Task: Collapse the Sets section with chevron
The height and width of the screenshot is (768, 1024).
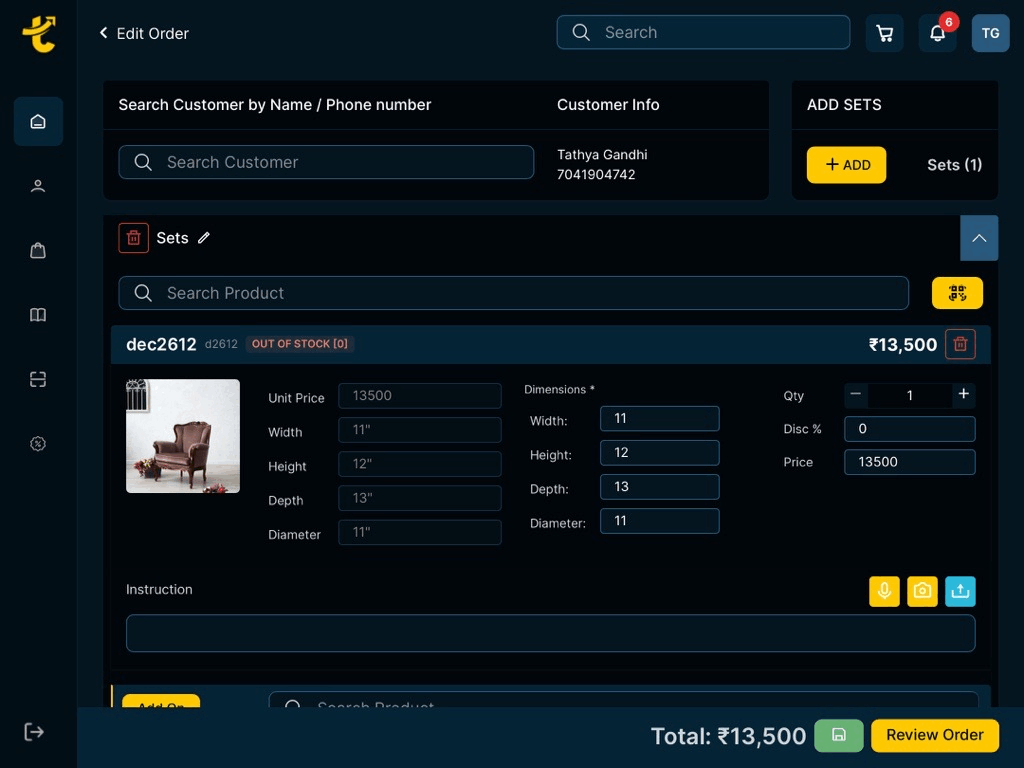Action: (x=979, y=238)
